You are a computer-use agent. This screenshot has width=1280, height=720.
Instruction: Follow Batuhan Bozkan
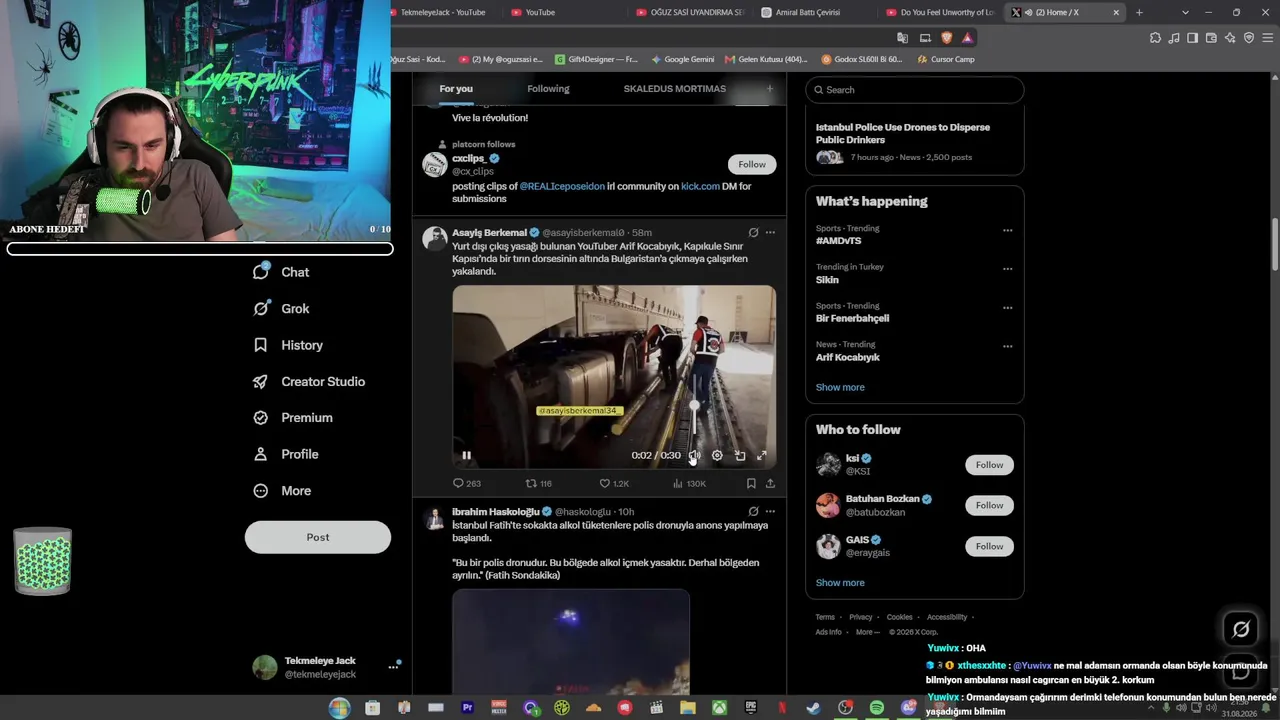coord(989,505)
